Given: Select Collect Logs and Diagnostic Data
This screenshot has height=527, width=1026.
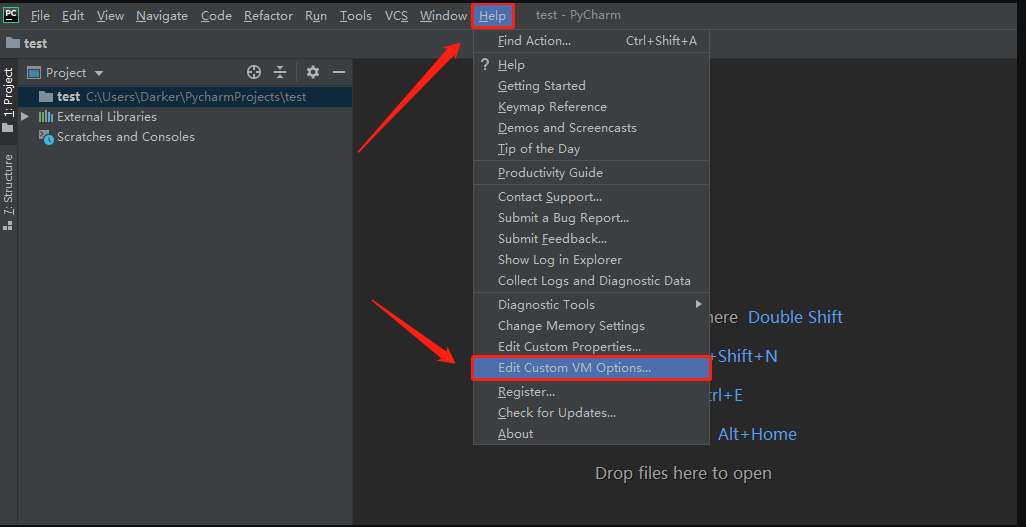Looking at the screenshot, I should point(592,281).
